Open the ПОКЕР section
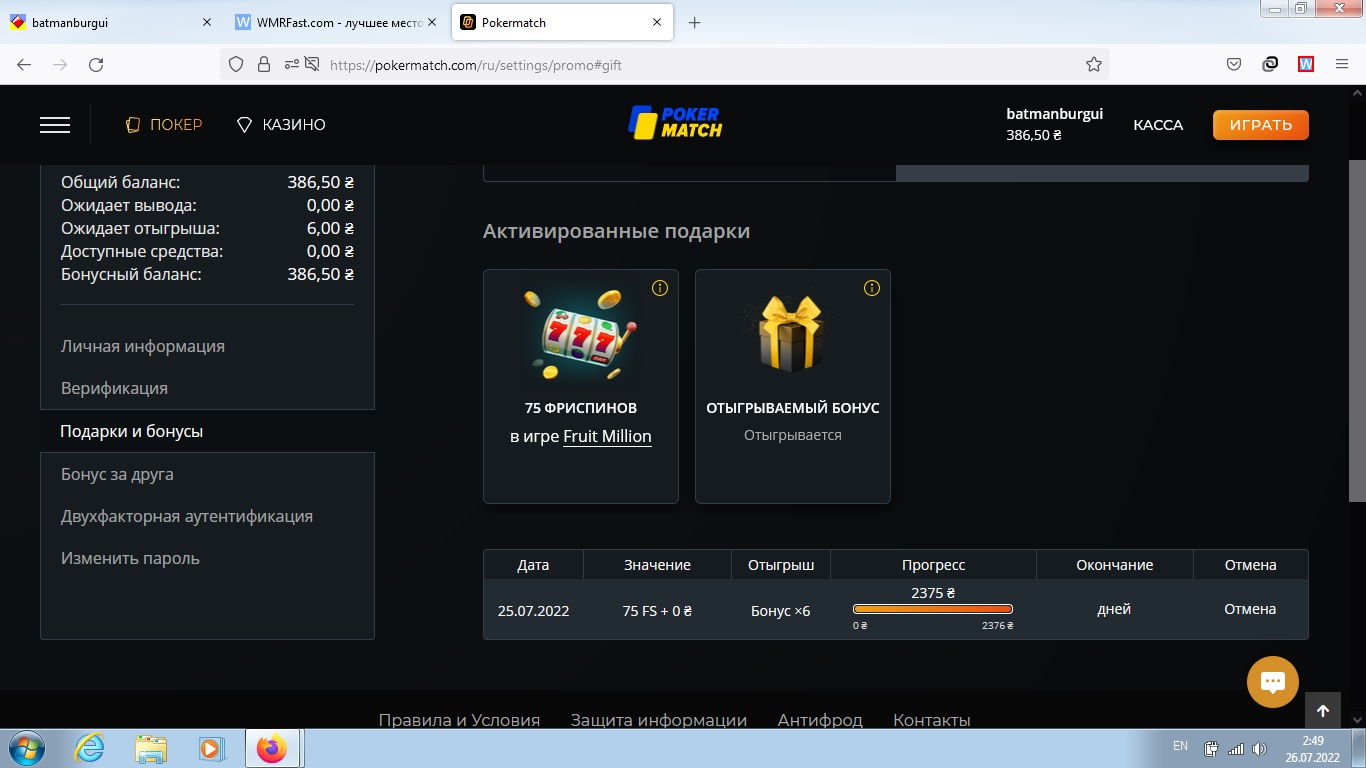Image resolution: width=1366 pixels, height=768 pixels. coord(164,125)
